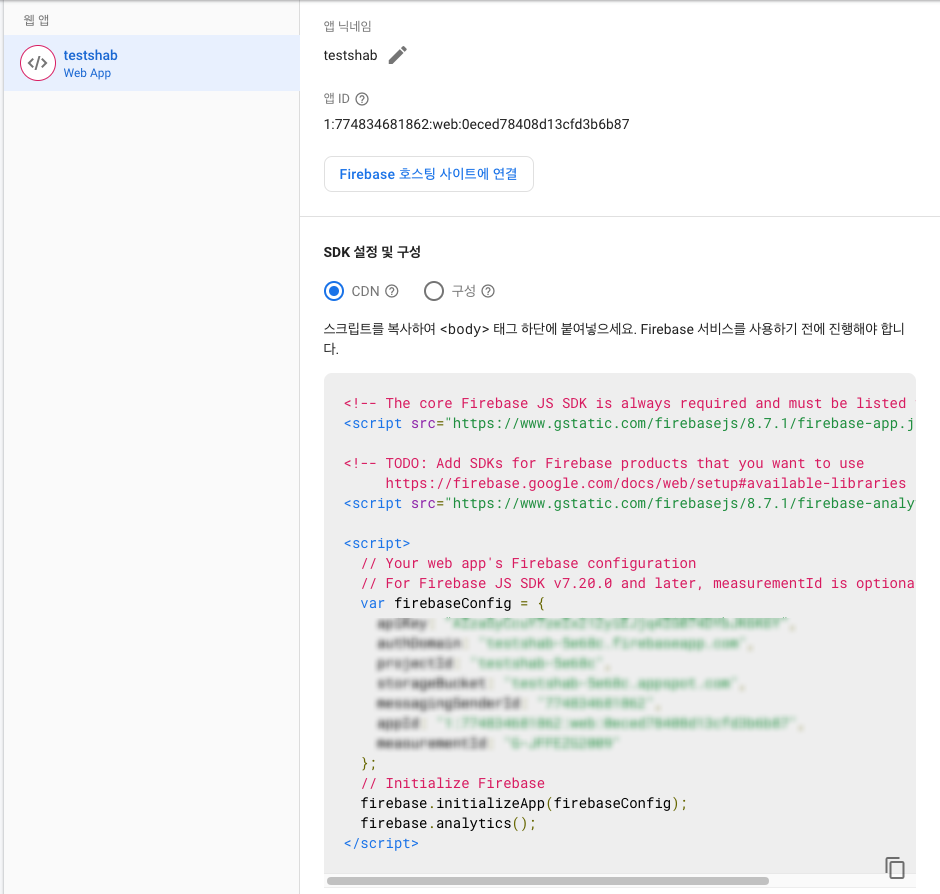Open the help icon next to 앱 ID
This screenshot has width=940, height=894.
click(362, 99)
